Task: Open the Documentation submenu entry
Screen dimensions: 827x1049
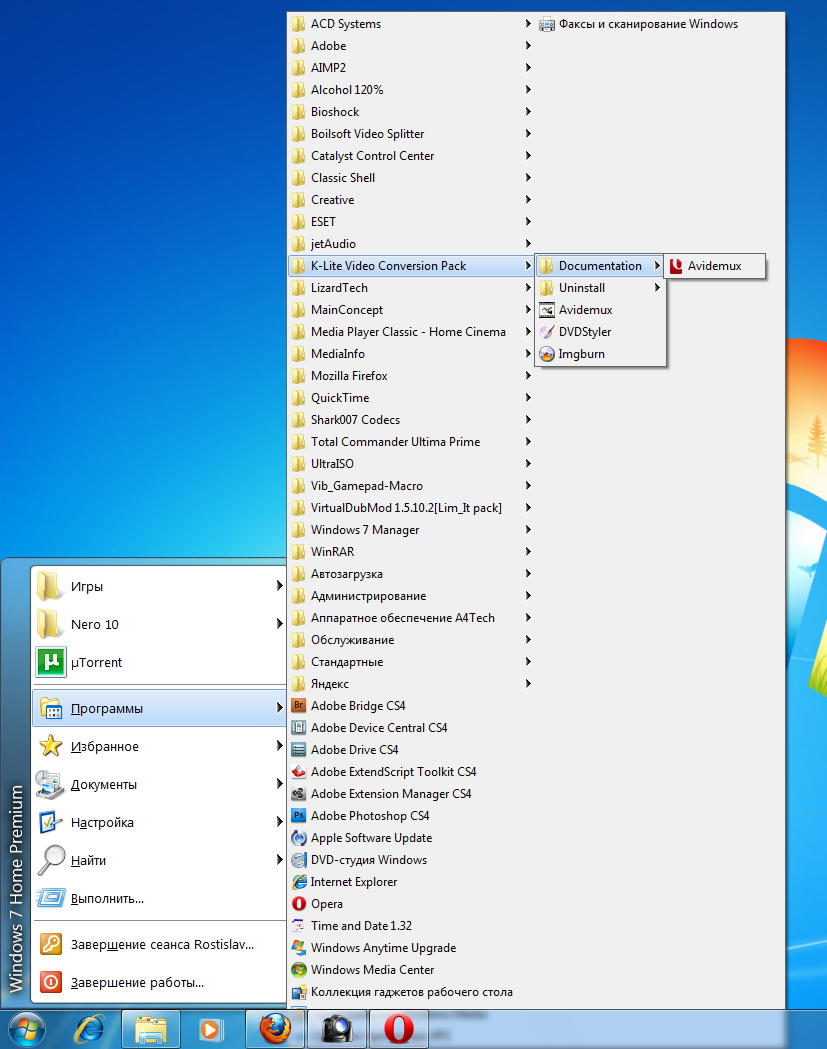Action: click(600, 266)
